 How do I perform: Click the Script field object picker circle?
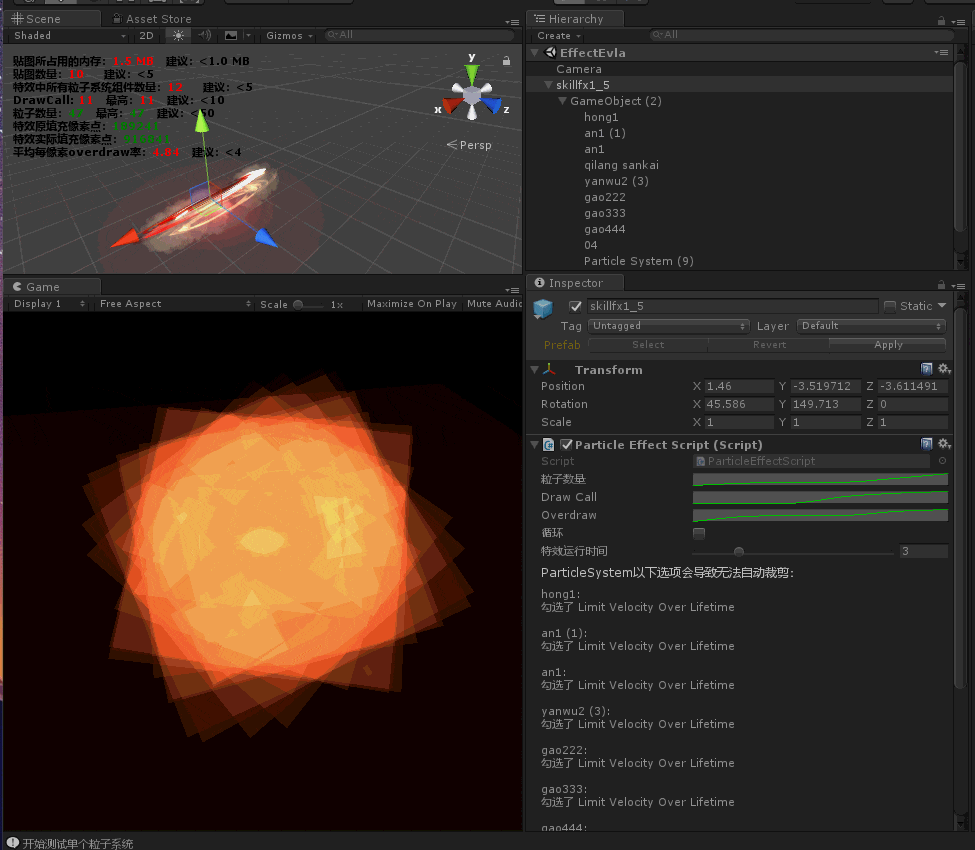click(x=942, y=461)
